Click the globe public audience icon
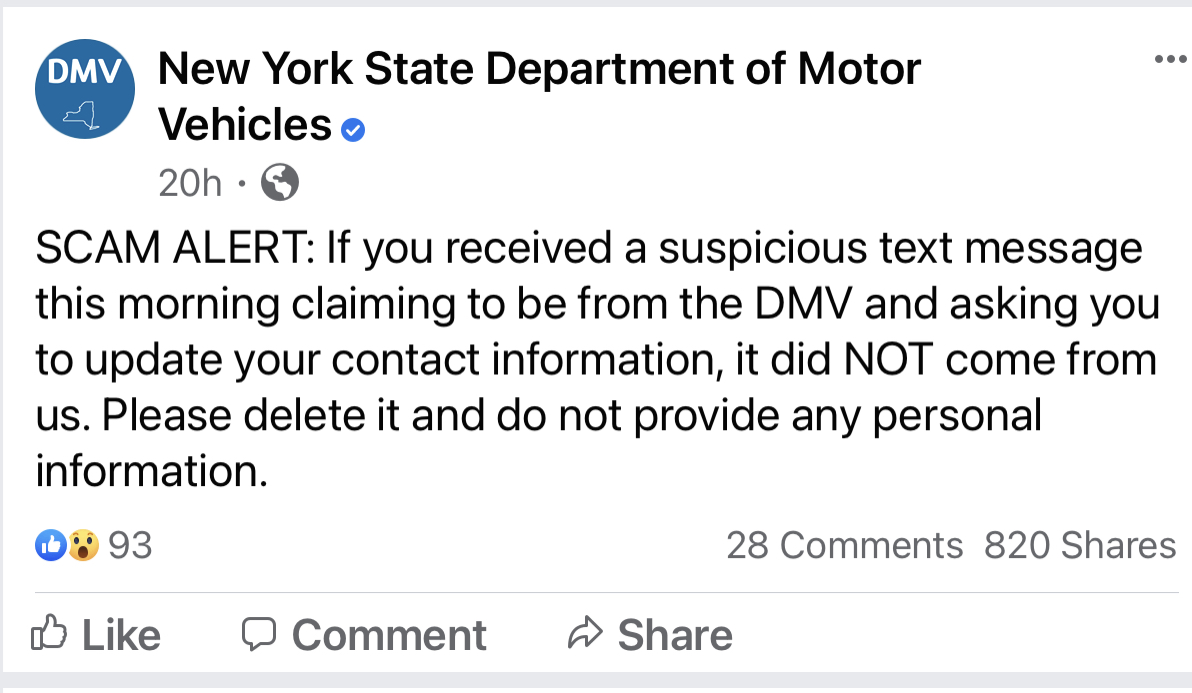Viewport: 1192px width, 693px height. coord(279,183)
